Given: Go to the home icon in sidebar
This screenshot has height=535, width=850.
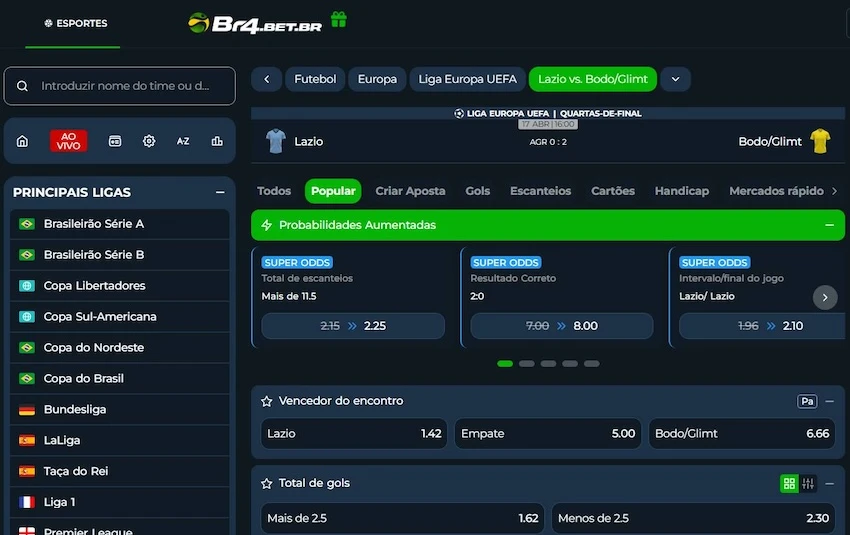Looking at the screenshot, I should pyautogui.click(x=22, y=141).
